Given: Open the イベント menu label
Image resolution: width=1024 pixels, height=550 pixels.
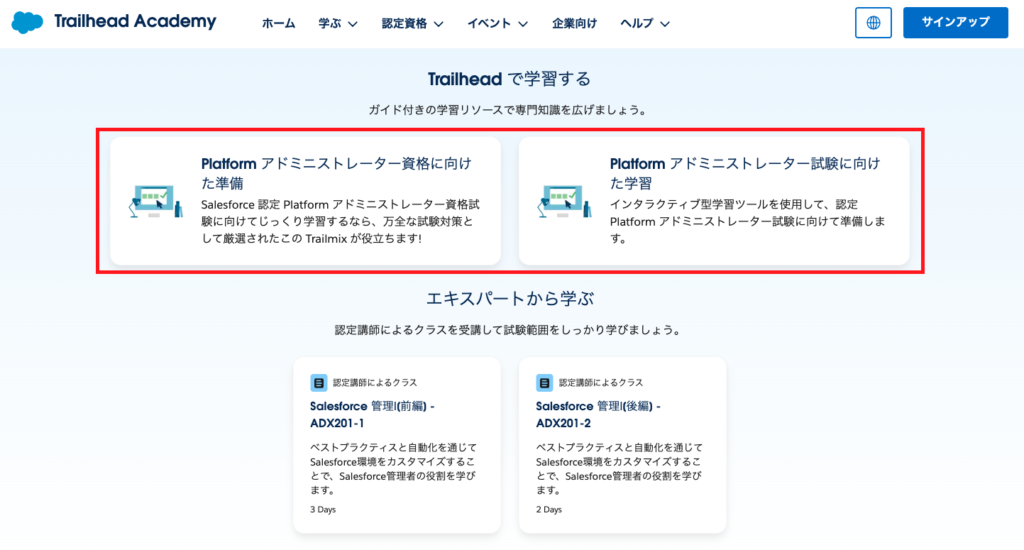Looking at the screenshot, I should [489, 24].
